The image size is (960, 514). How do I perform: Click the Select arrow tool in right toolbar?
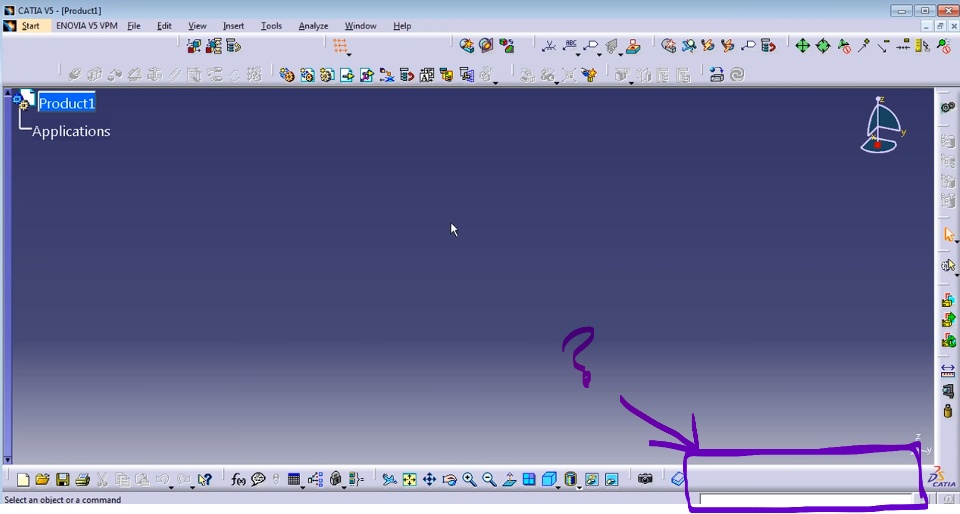[948, 234]
